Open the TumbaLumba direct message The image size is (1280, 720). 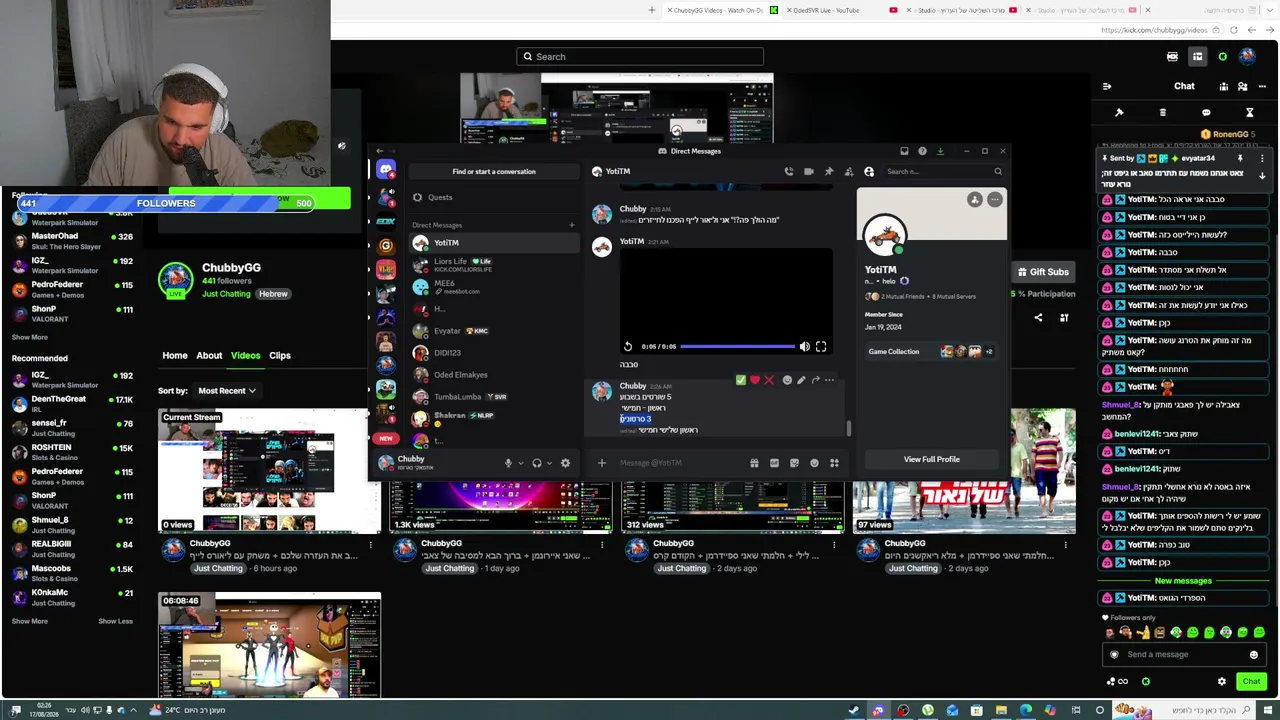pyautogui.click(x=494, y=397)
